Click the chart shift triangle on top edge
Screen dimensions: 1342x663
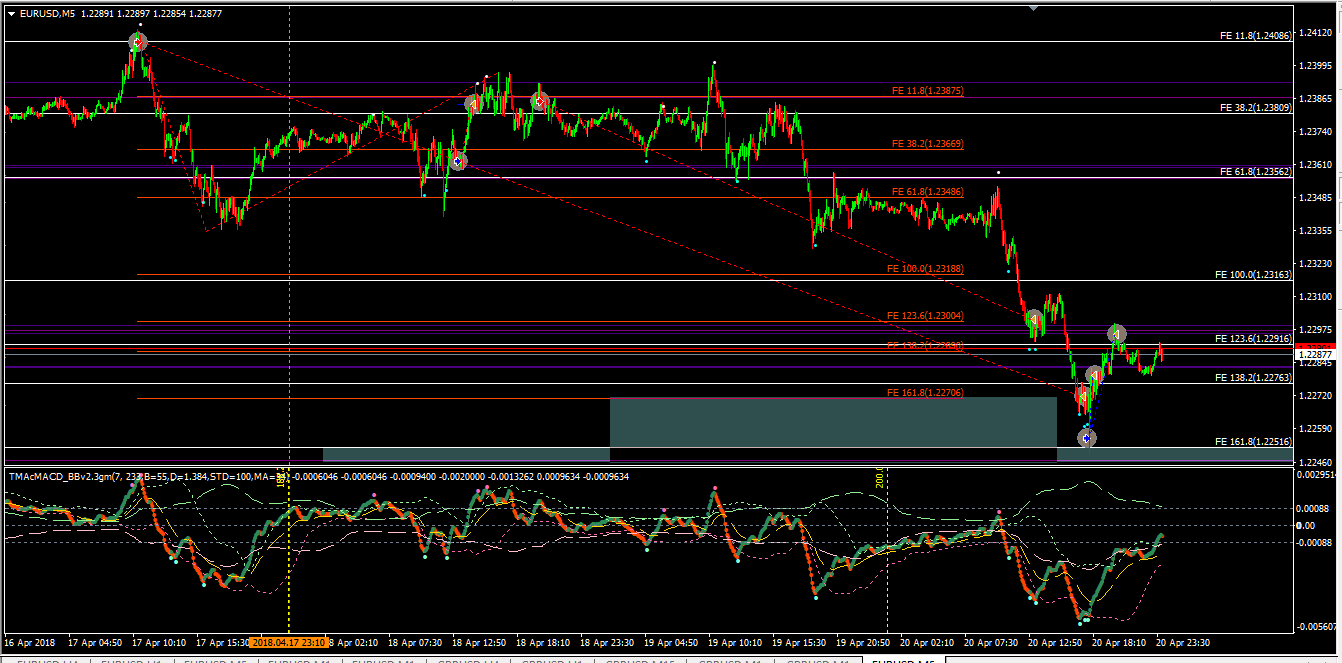click(1034, 7)
